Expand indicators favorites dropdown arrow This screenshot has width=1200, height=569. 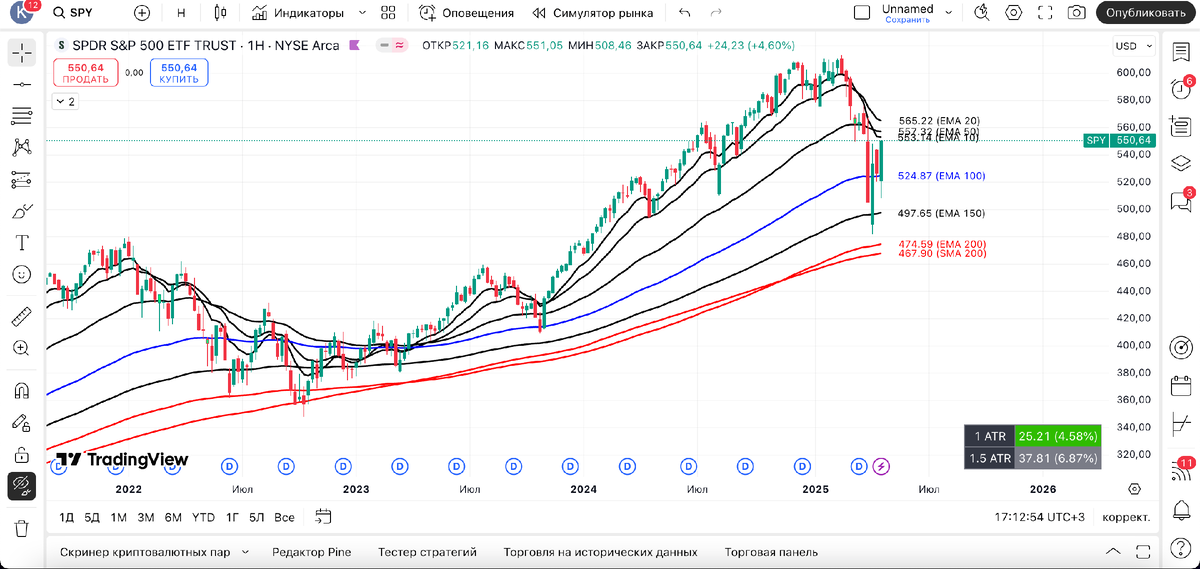tap(361, 13)
